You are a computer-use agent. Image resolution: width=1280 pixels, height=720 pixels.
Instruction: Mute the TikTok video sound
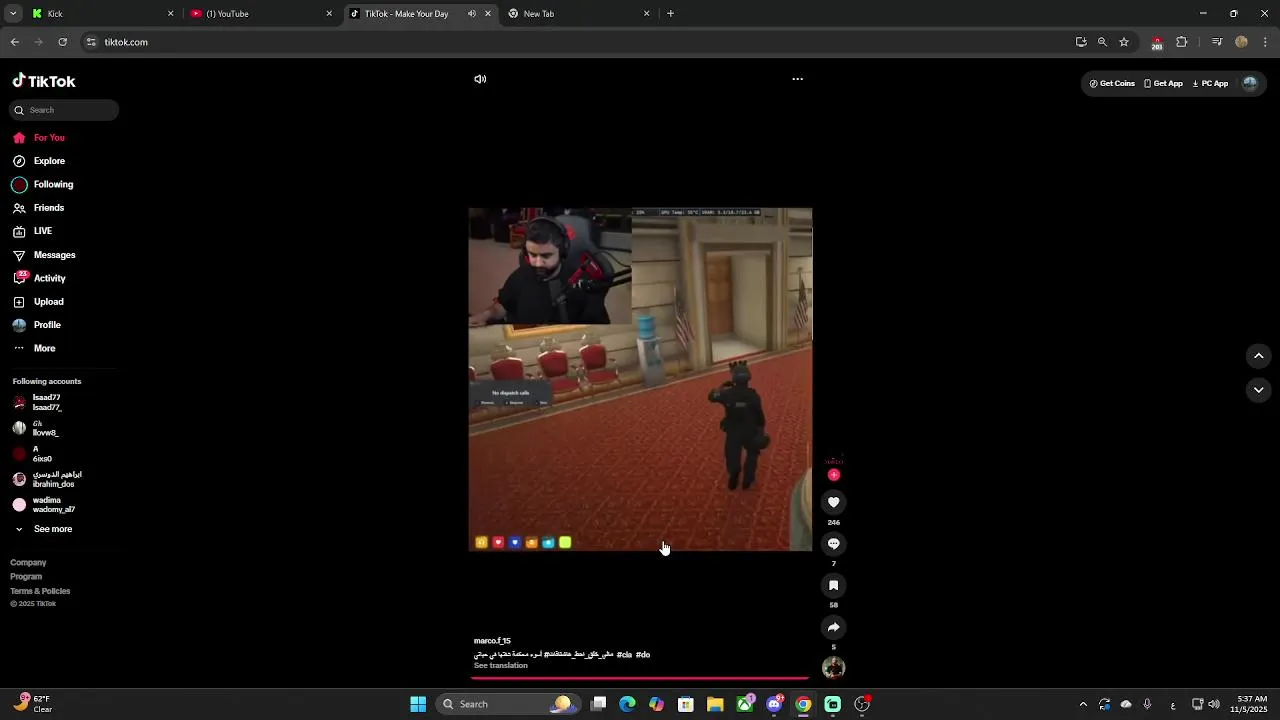click(x=480, y=79)
